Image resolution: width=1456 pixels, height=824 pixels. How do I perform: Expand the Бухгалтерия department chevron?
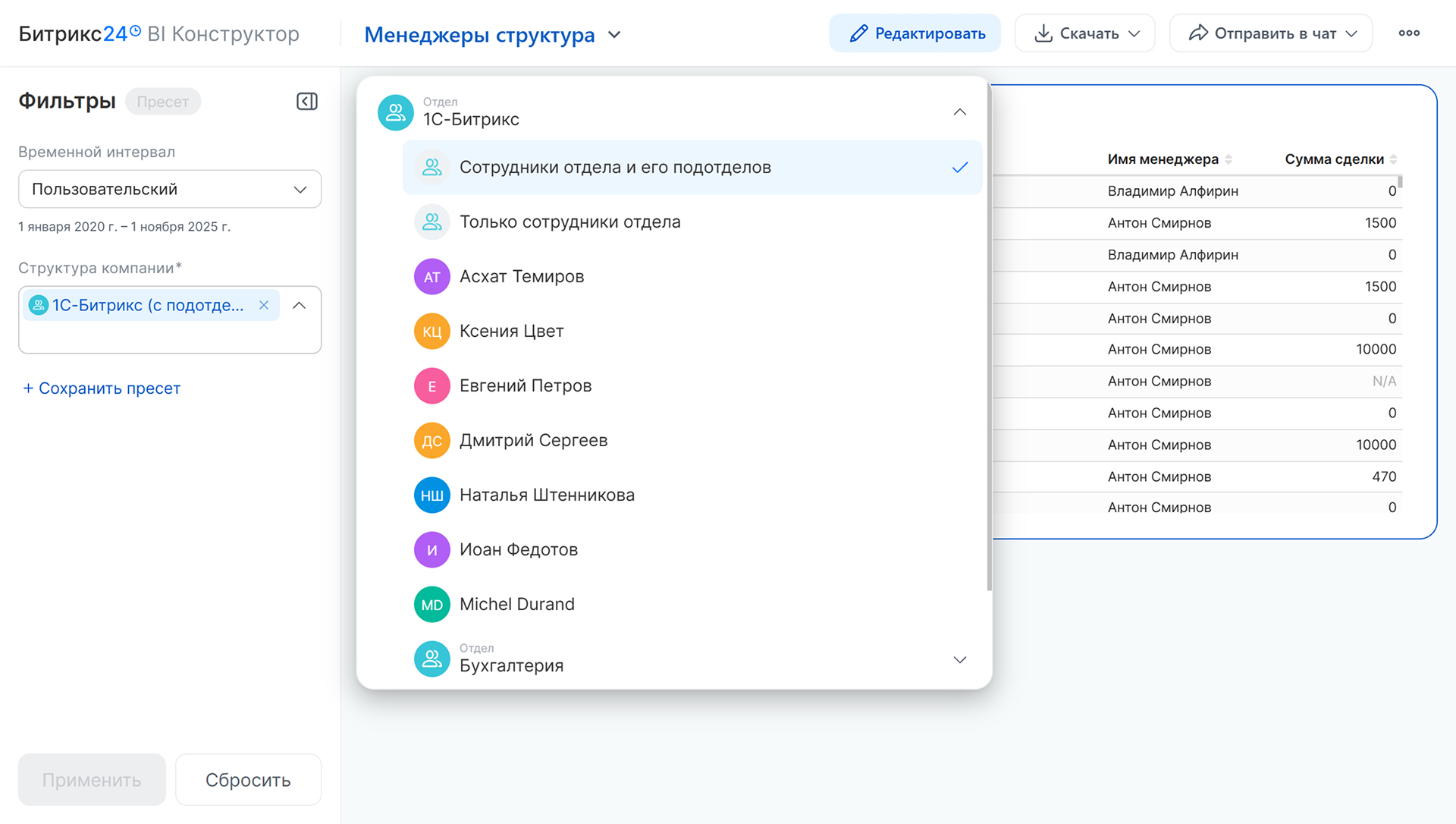[x=959, y=659]
